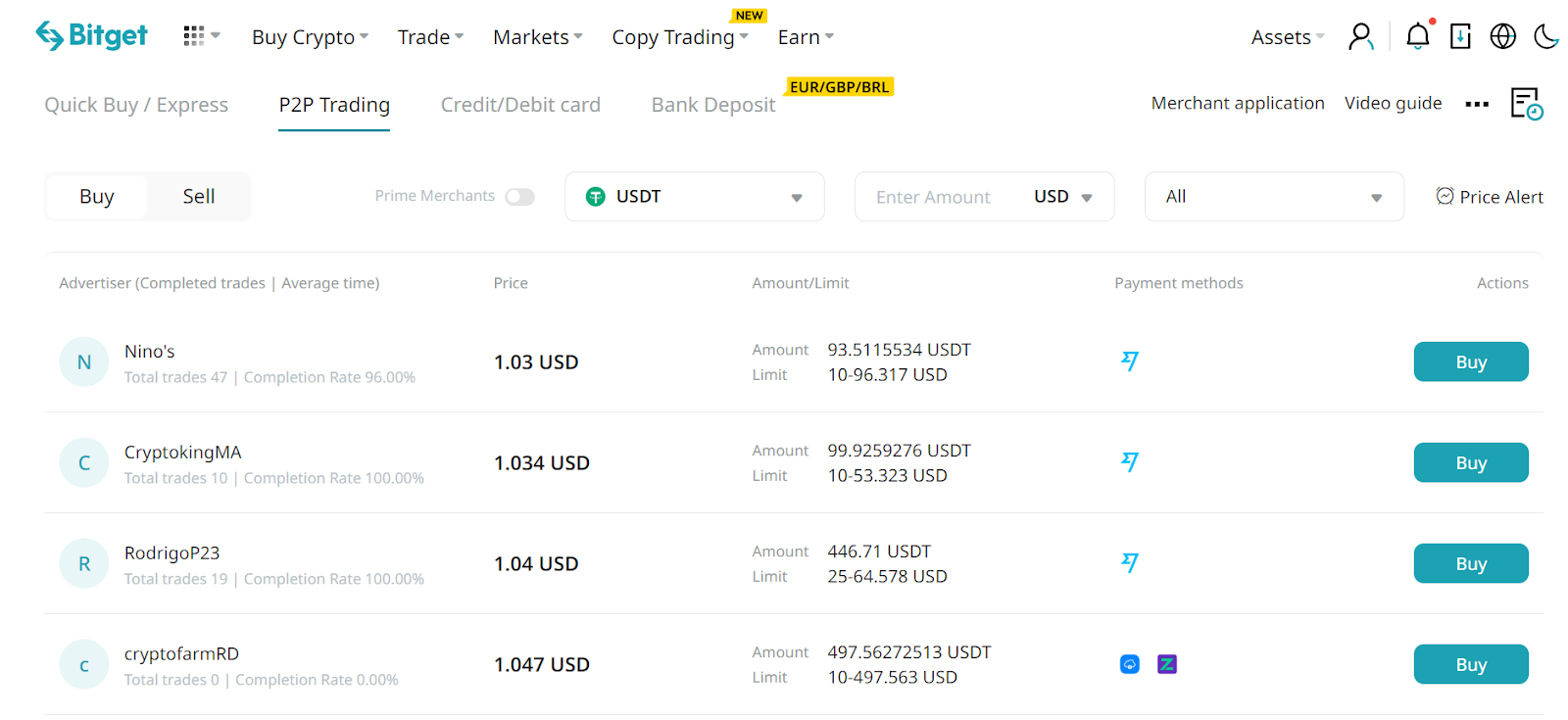Open the All payment methods dropdown

tap(1273, 197)
